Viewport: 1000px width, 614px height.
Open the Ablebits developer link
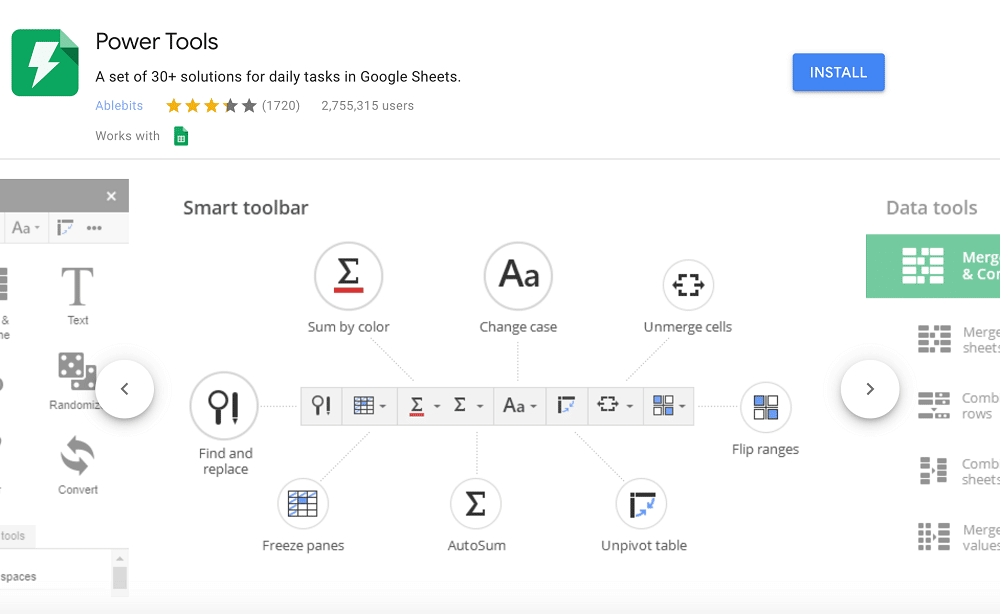pyautogui.click(x=119, y=106)
